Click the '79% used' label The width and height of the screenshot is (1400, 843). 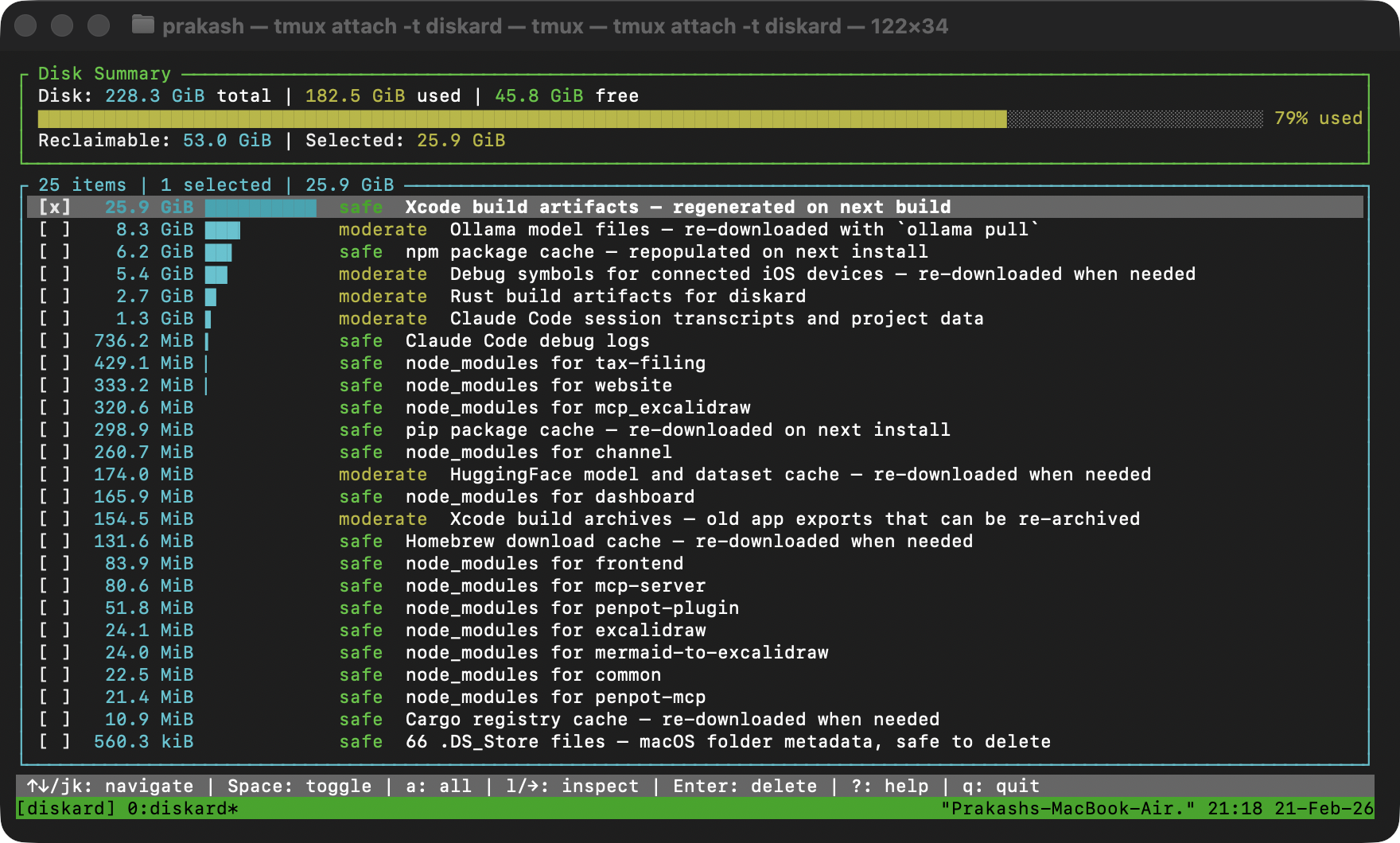[1318, 118]
